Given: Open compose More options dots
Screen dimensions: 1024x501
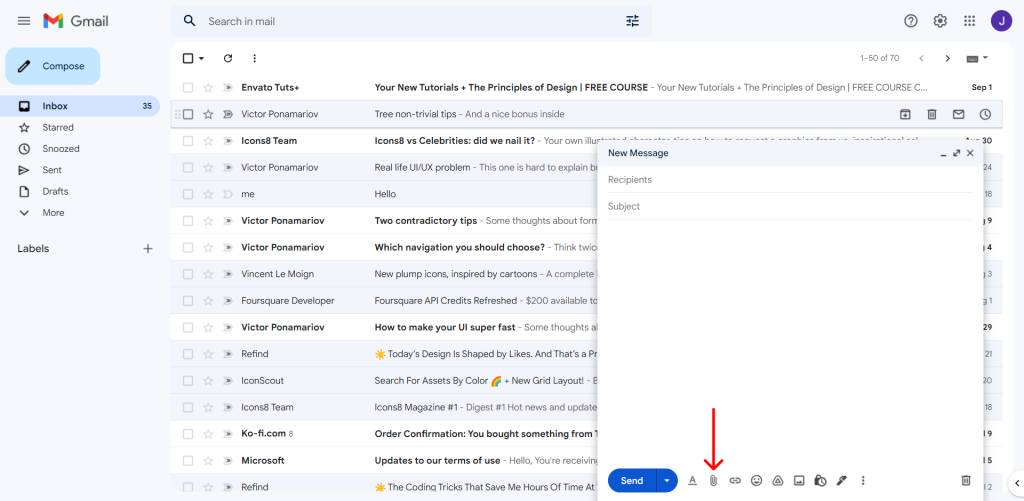Looking at the screenshot, I should pos(863,481).
